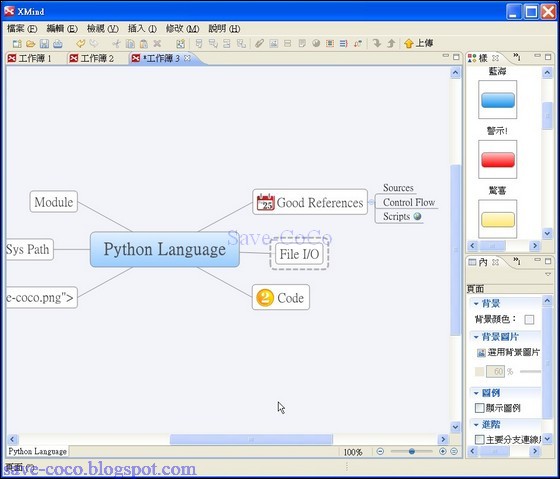Screen dimensions: 560x479
Task: Click the Print icon in toolbar
Action: point(58,44)
